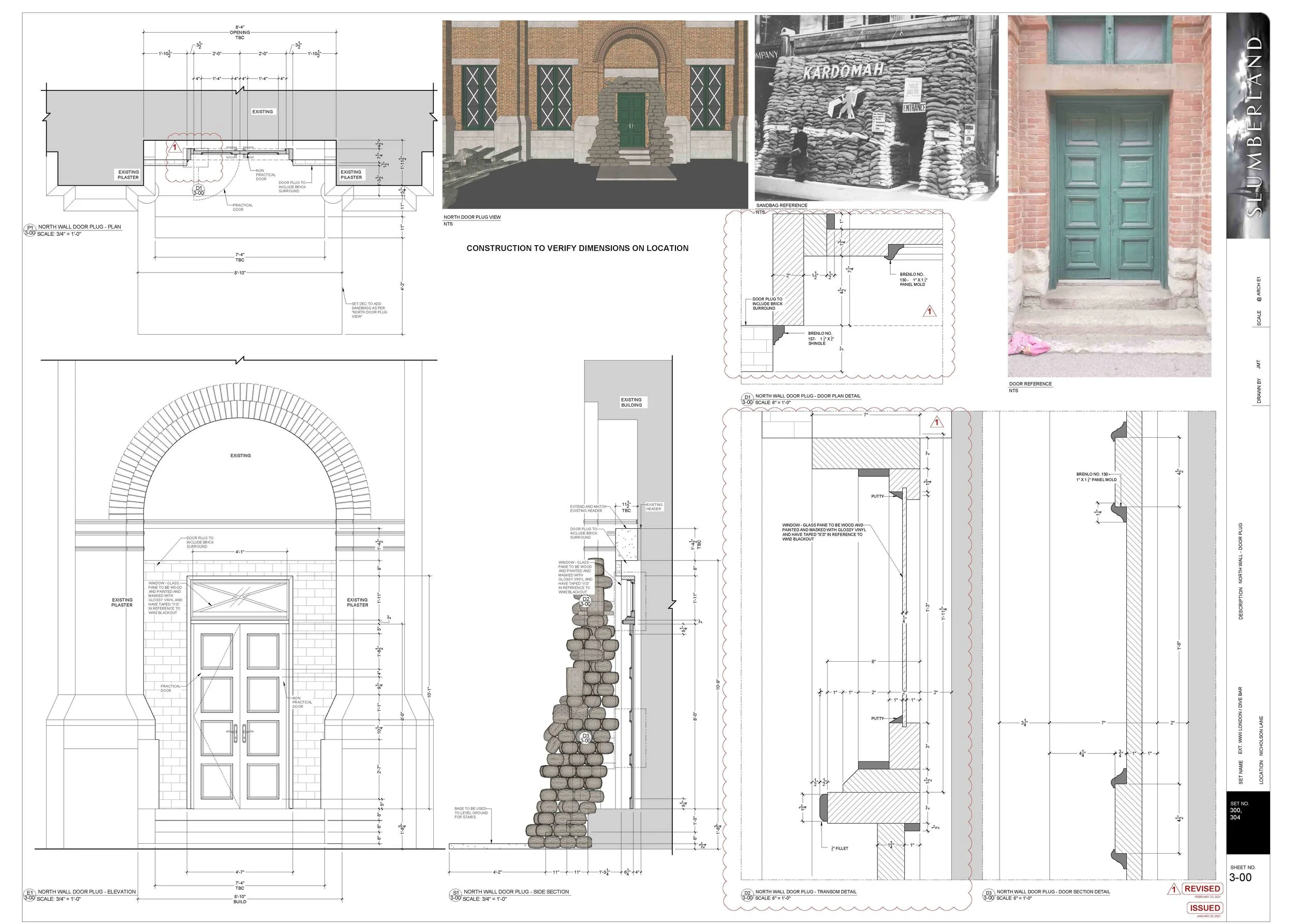This screenshot has width=1294, height=924.
Task: Click revision triangle in door plan detail
Action: point(929,312)
